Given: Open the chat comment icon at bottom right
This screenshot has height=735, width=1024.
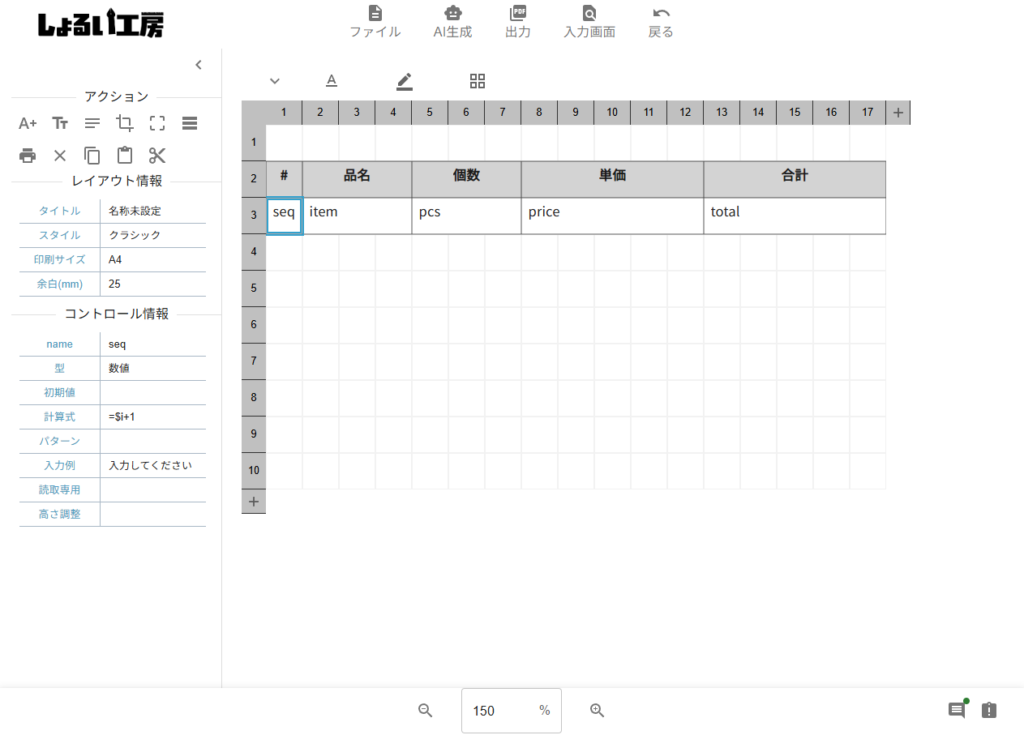Looking at the screenshot, I should pyautogui.click(x=957, y=710).
